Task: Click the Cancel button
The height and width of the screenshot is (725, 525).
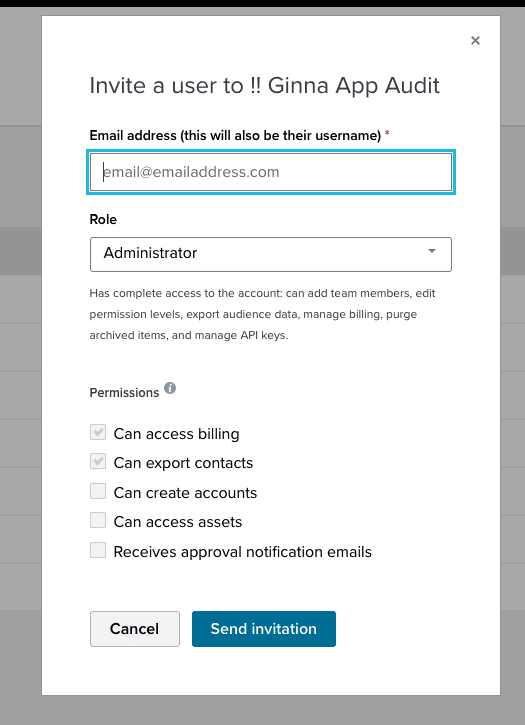Action: [x=135, y=629]
